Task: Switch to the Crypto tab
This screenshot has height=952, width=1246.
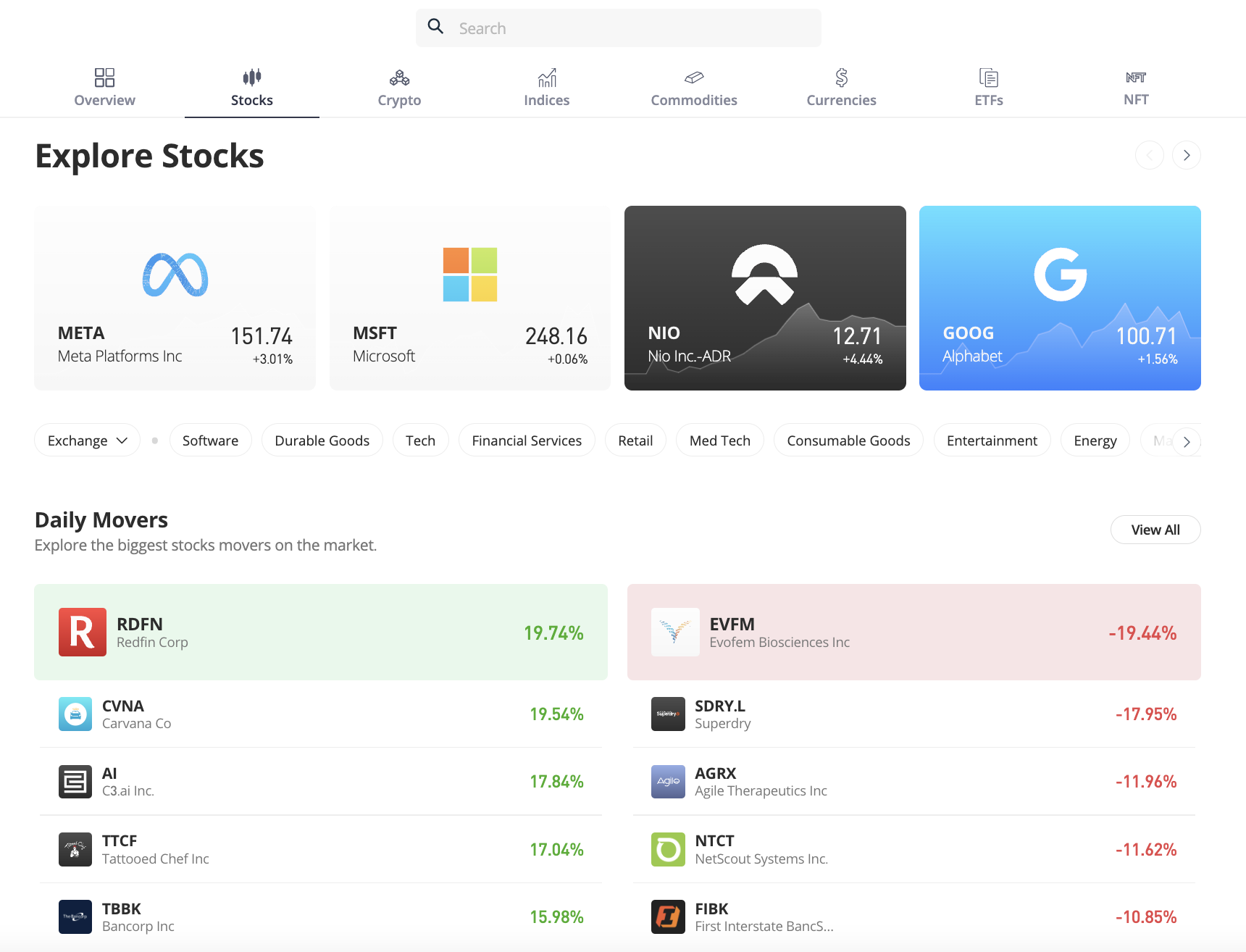Action: (399, 88)
